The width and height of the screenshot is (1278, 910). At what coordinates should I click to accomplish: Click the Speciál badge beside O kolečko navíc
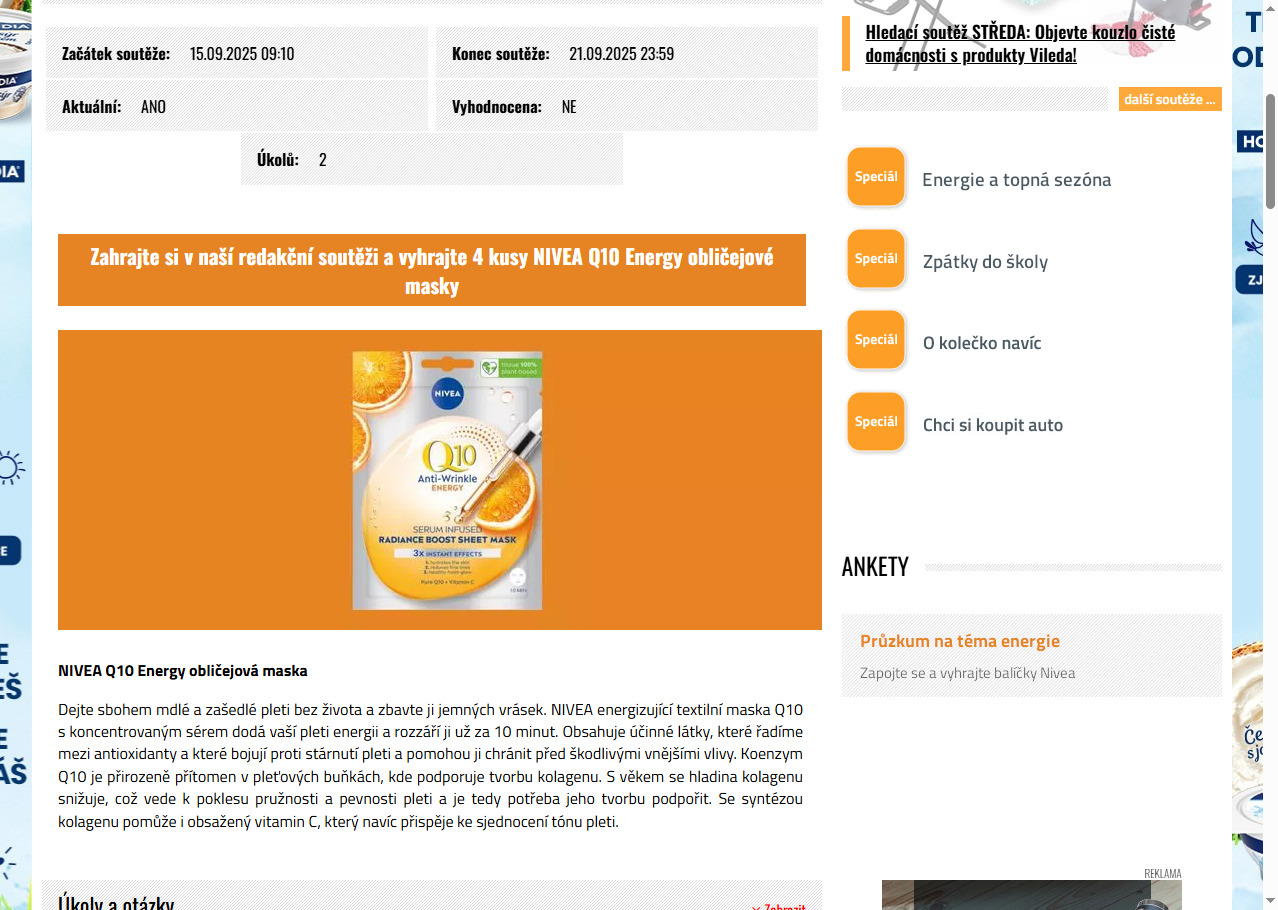tap(877, 341)
